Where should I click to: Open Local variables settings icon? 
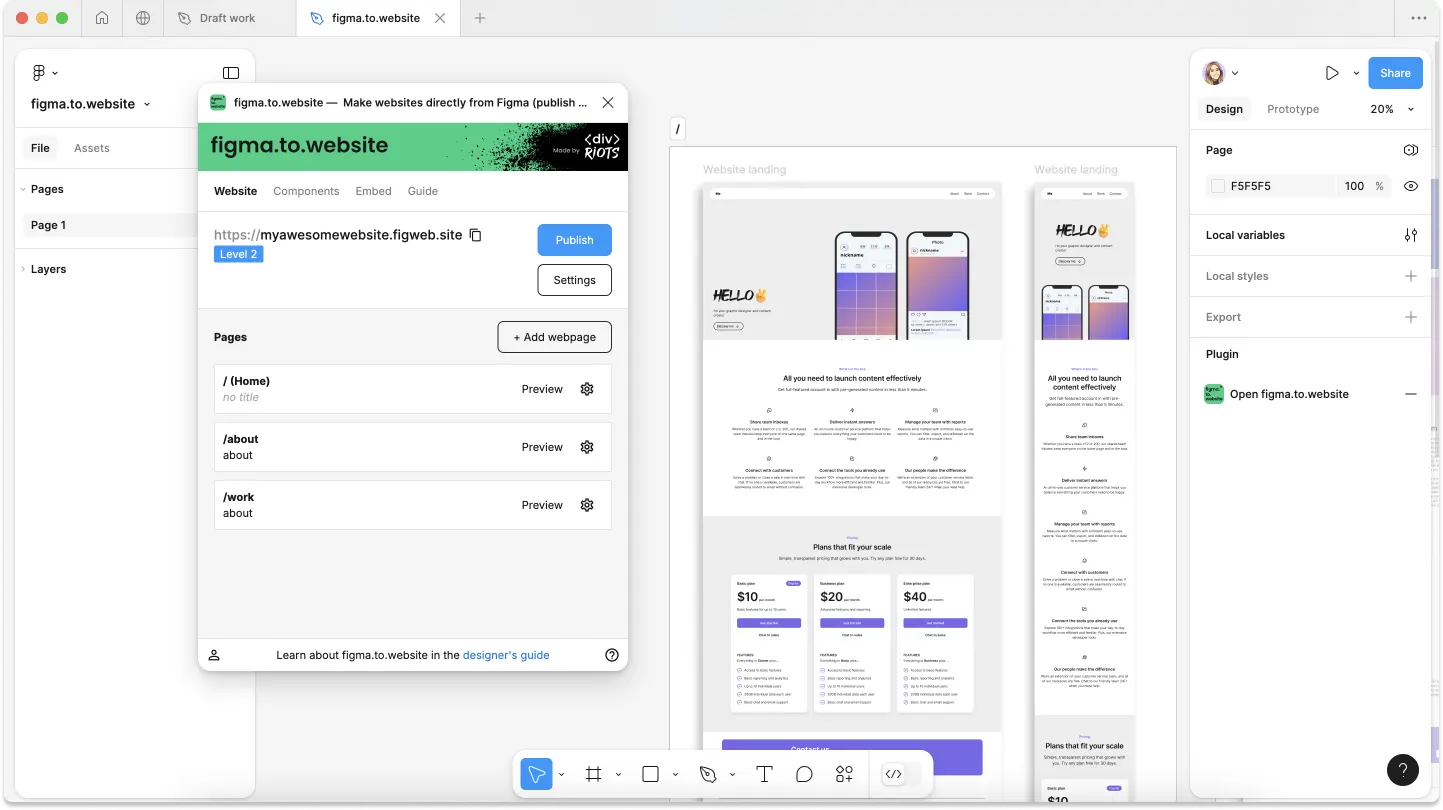click(1410, 235)
